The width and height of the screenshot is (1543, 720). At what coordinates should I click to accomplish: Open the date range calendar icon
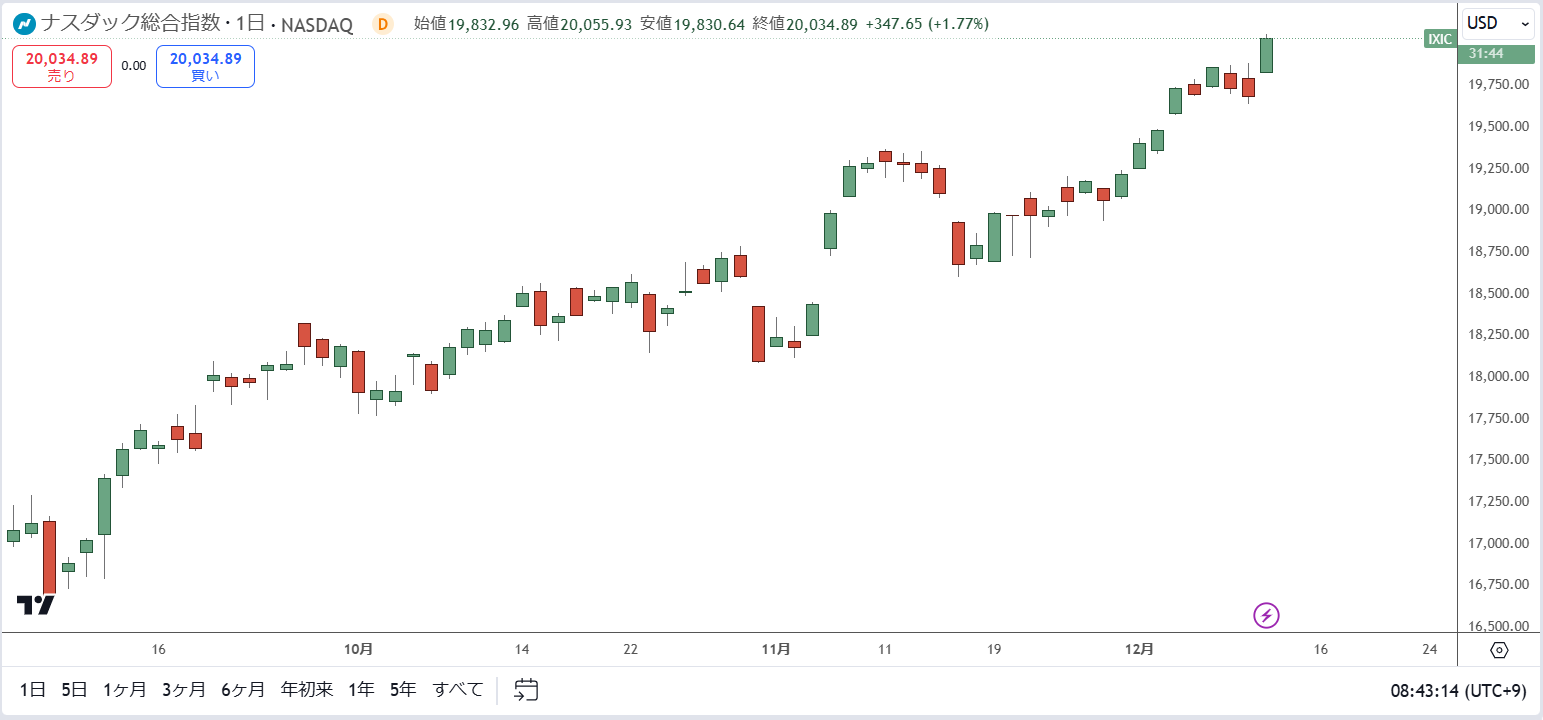coord(526,689)
